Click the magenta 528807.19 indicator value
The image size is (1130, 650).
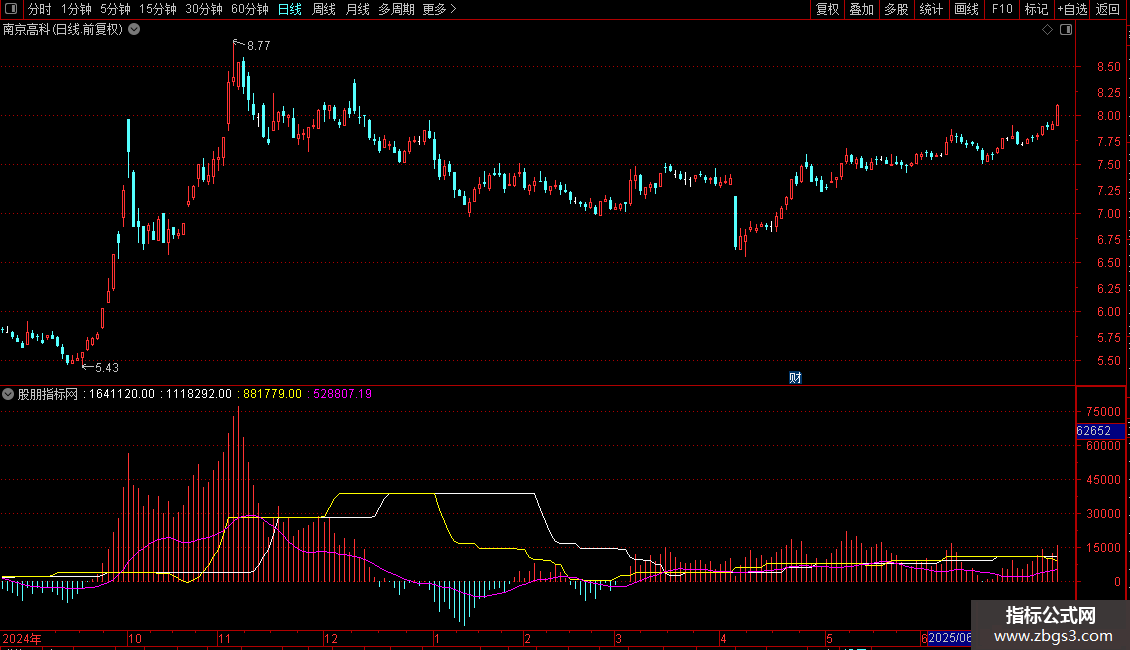[342, 394]
